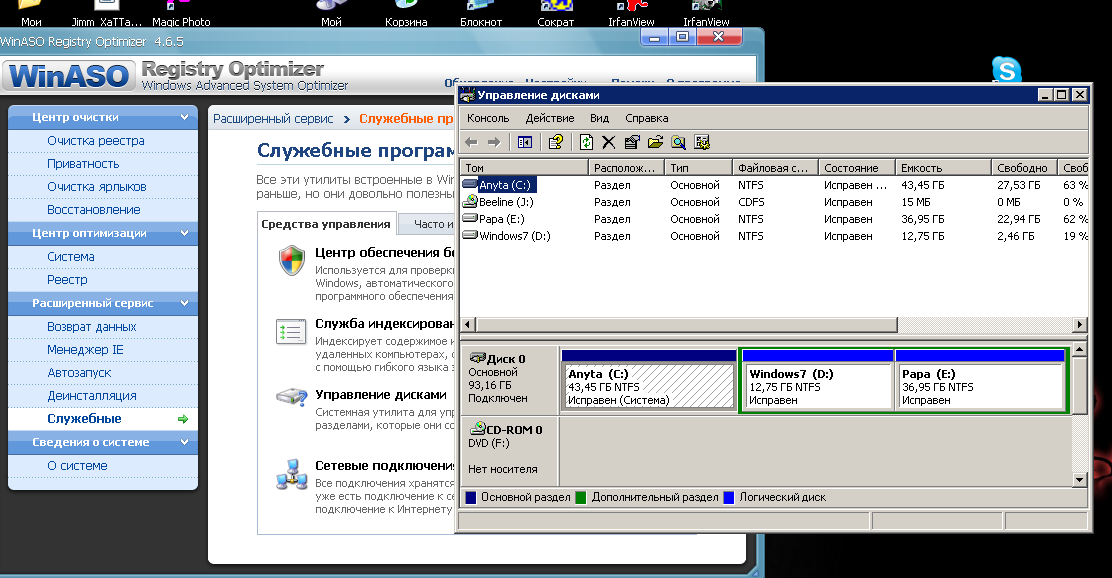Open Очистка ярлыков in the sidebar
This screenshot has height=578, width=1112.
(x=96, y=187)
